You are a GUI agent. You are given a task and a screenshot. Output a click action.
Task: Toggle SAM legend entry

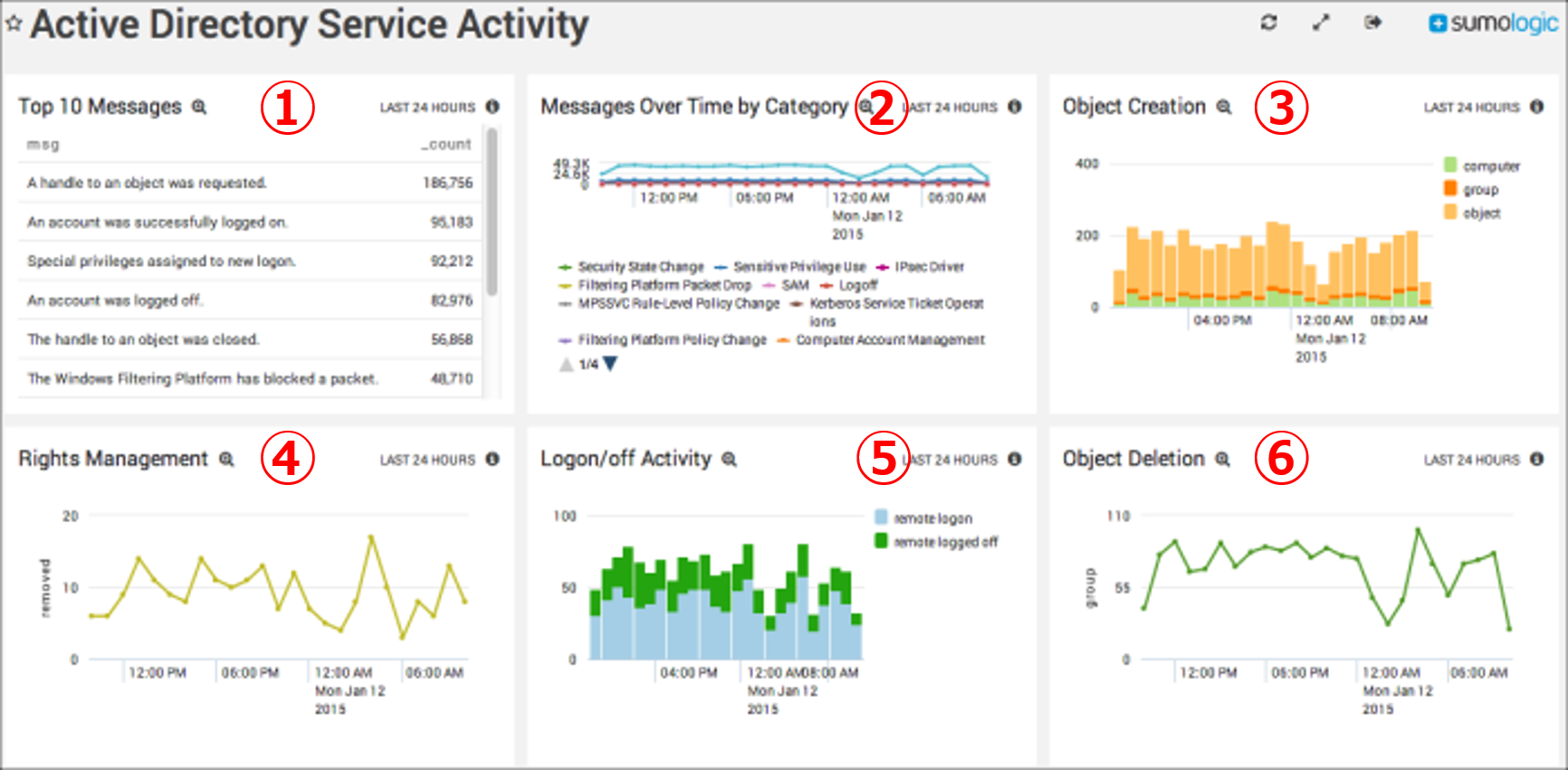[x=786, y=285]
